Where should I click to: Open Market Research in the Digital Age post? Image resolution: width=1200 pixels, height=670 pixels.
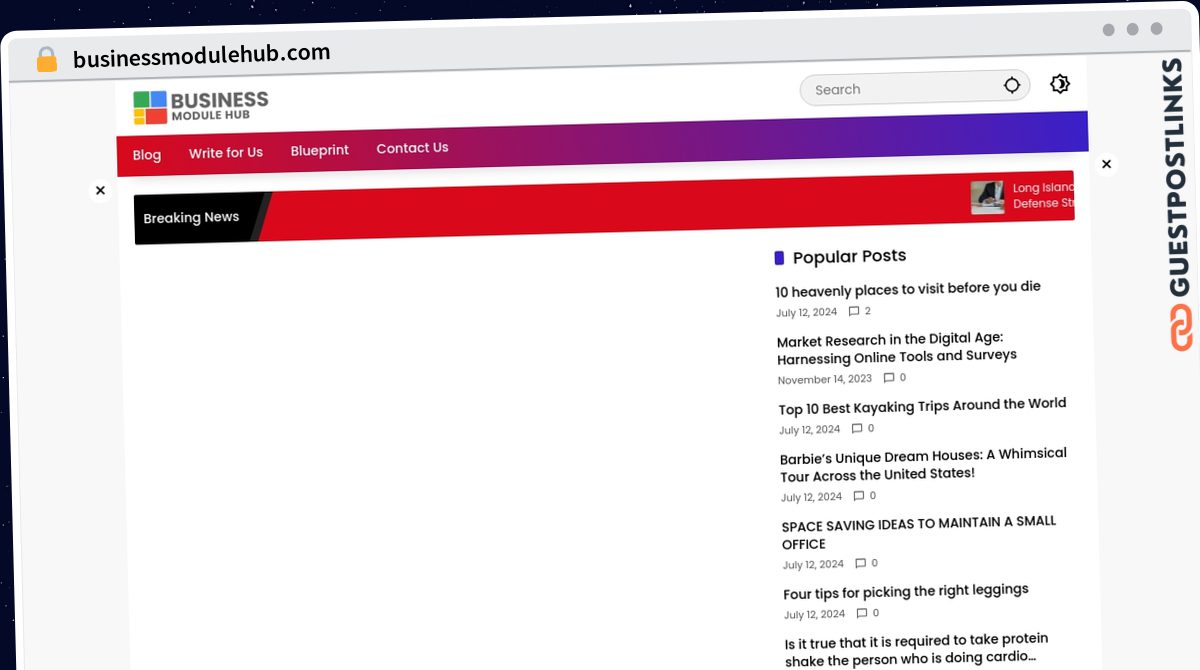click(896, 348)
